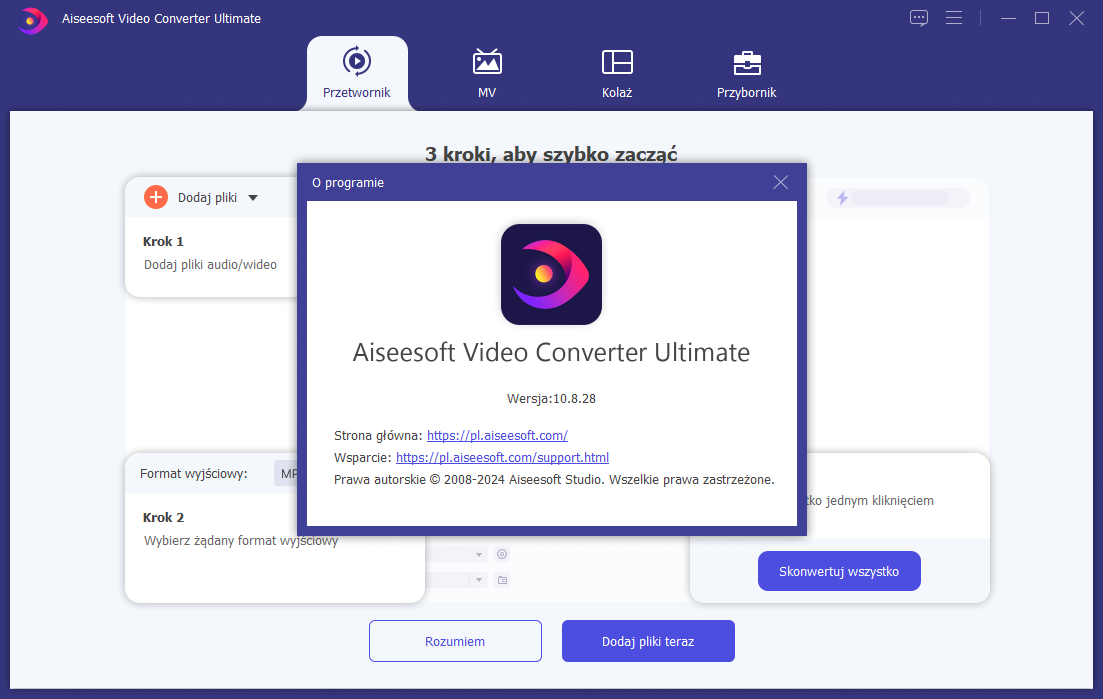Close the O programie dialog
This screenshot has width=1103, height=699.
pos(780,182)
